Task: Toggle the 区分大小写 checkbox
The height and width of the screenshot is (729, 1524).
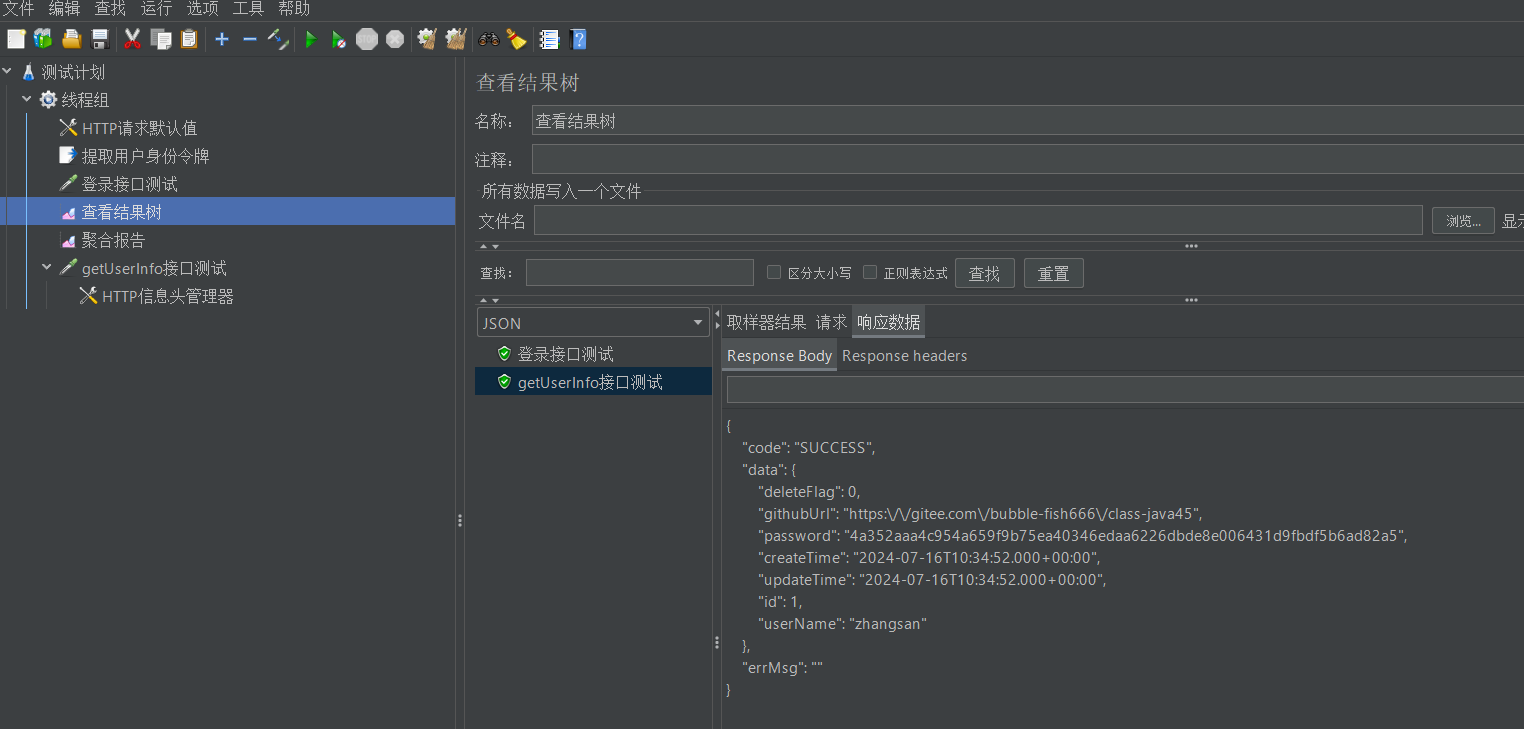Action: [x=773, y=272]
